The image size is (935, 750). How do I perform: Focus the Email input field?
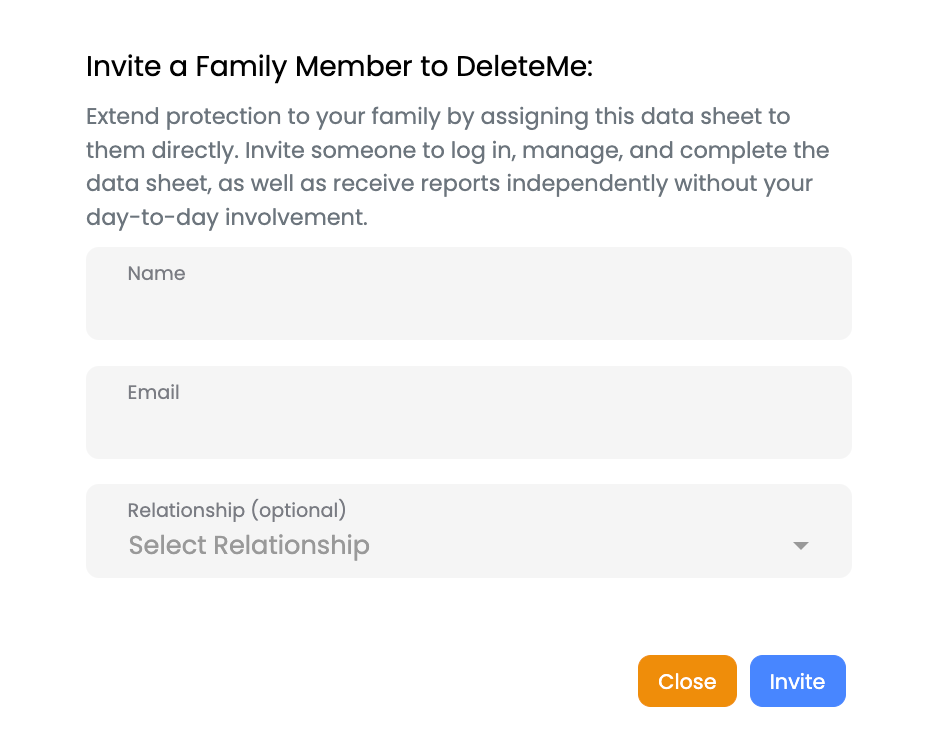point(469,413)
